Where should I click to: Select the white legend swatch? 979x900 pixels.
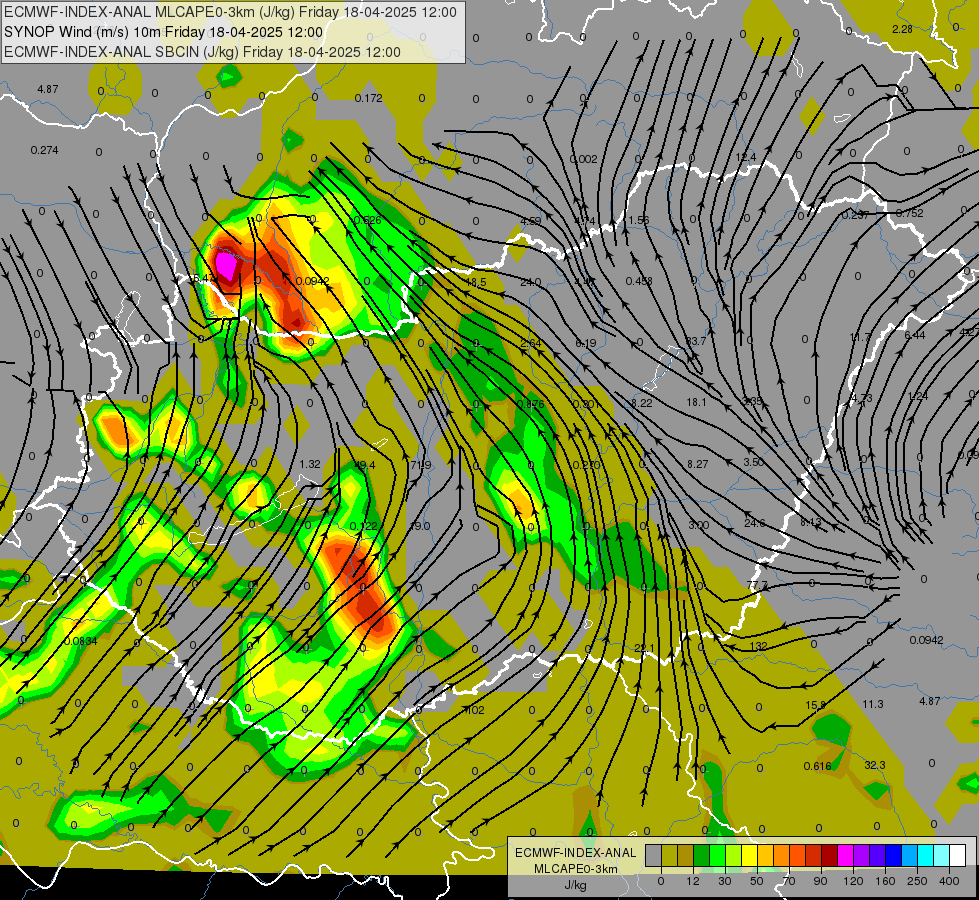(x=958, y=855)
